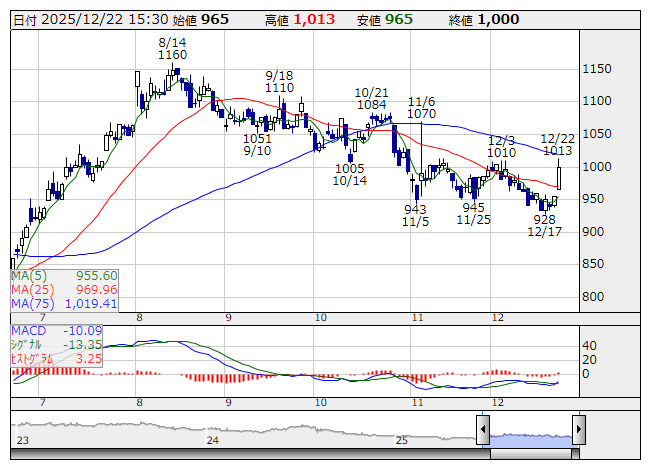This screenshot has width=653, height=470.
Task: Click the blue selected range in the navigator
Action: [530, 436]
